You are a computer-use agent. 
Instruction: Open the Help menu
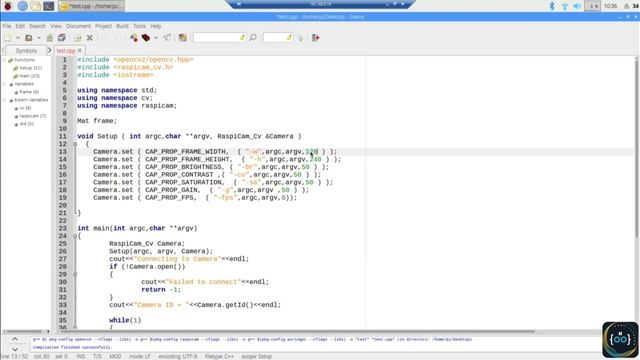[x=156, y=26]
